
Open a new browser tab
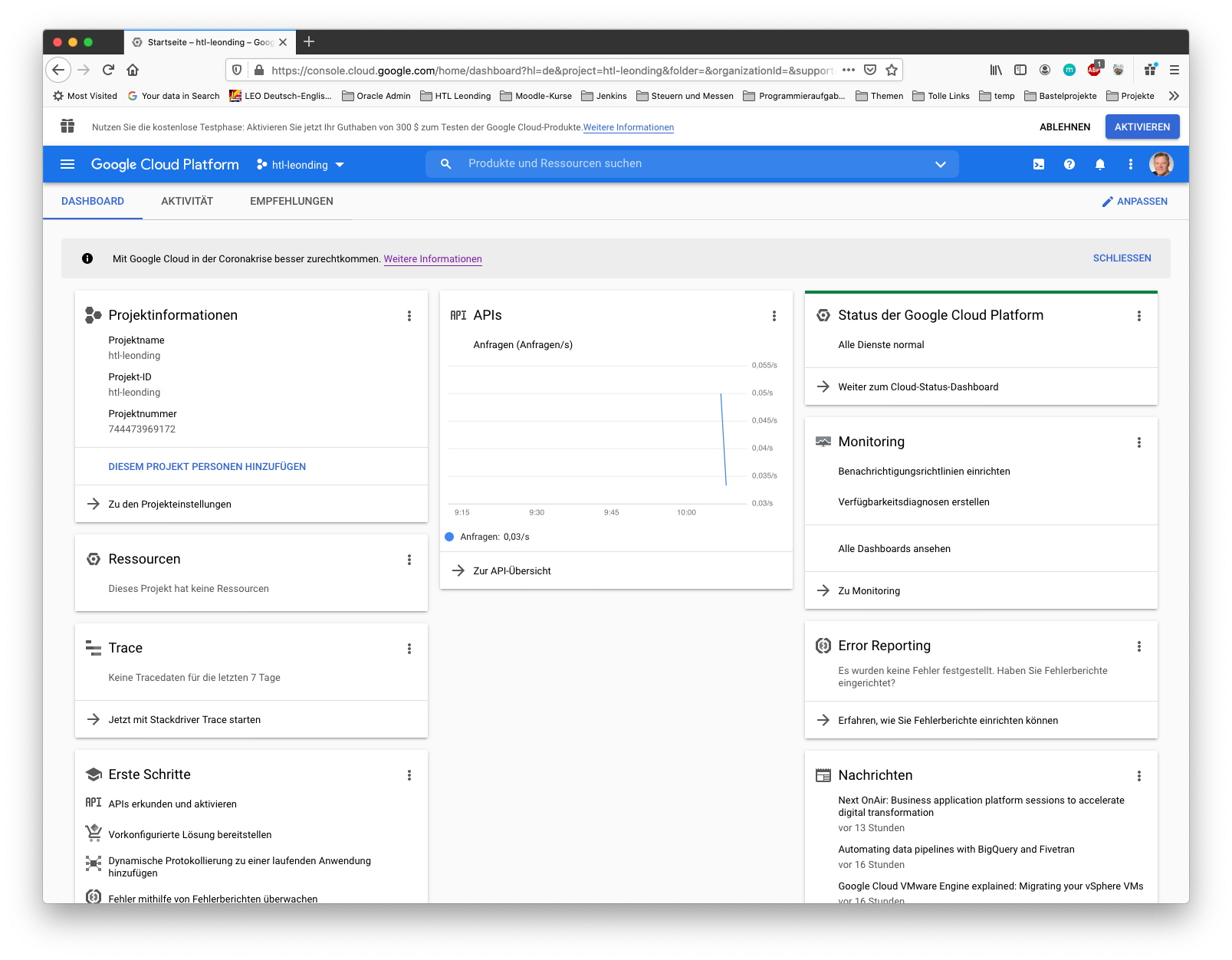pos(309,41)
